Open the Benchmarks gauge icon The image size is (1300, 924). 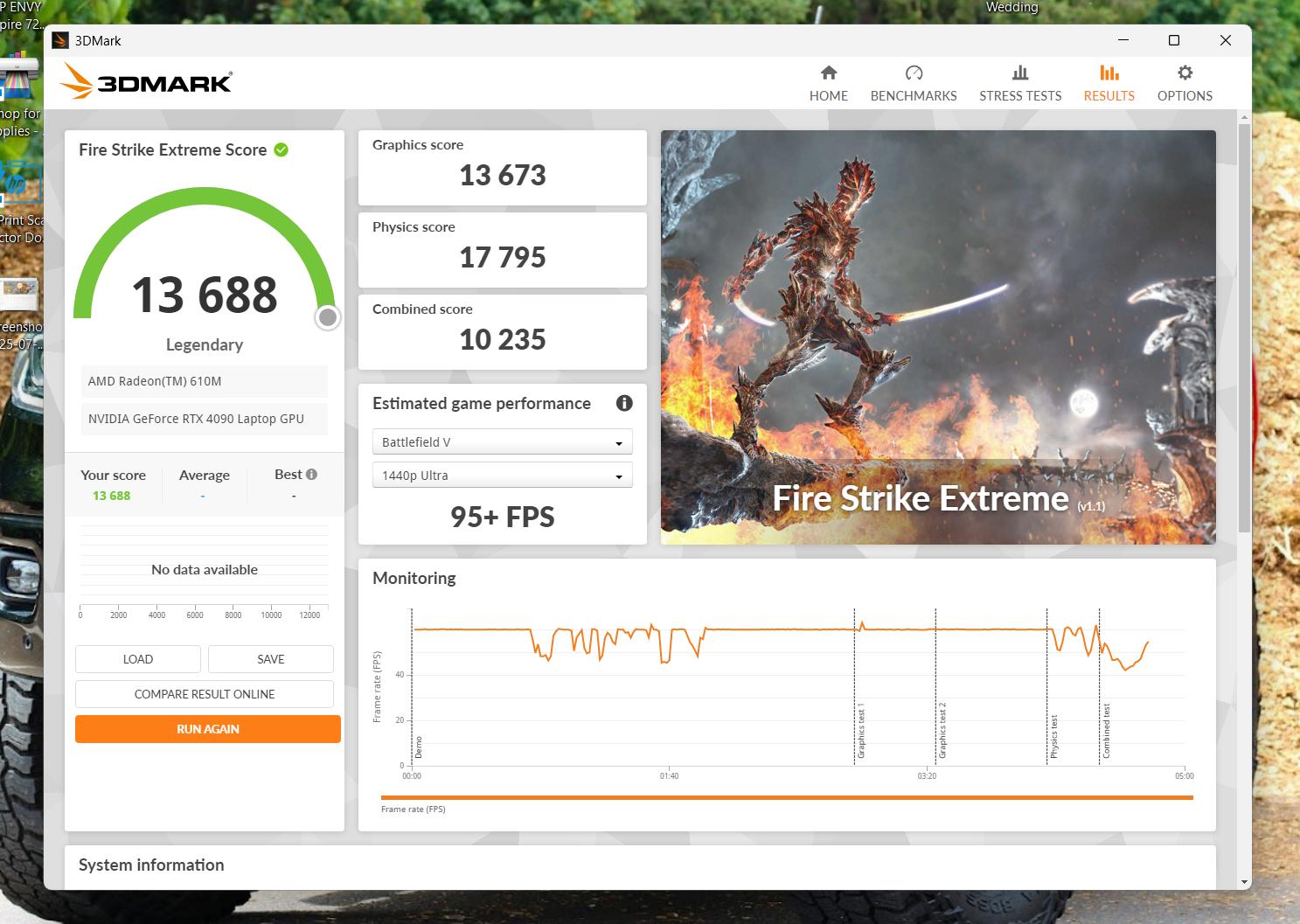[914, 73]
